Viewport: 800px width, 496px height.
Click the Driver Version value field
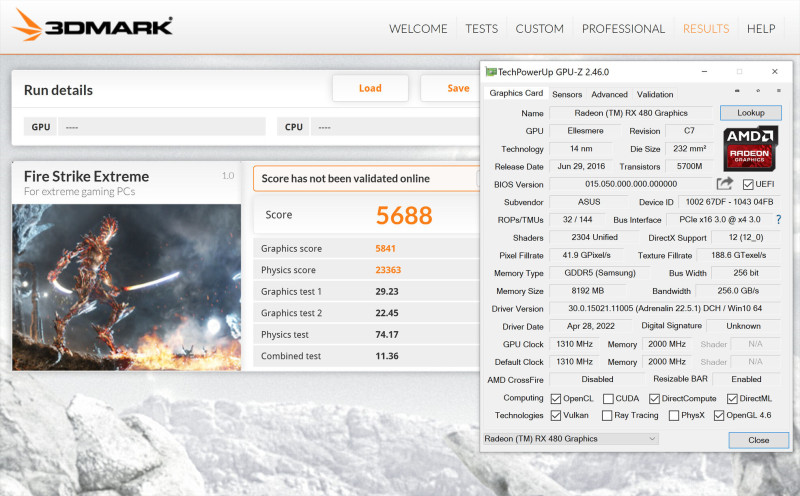coord(664,308)
